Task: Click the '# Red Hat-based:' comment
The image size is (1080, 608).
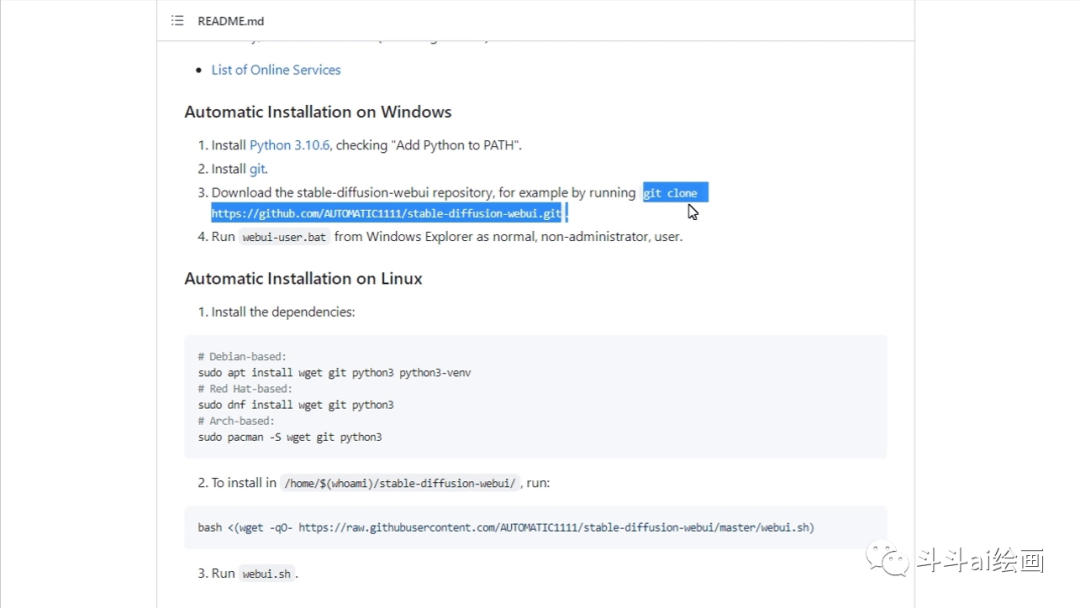Action: (x=245, y=389)
